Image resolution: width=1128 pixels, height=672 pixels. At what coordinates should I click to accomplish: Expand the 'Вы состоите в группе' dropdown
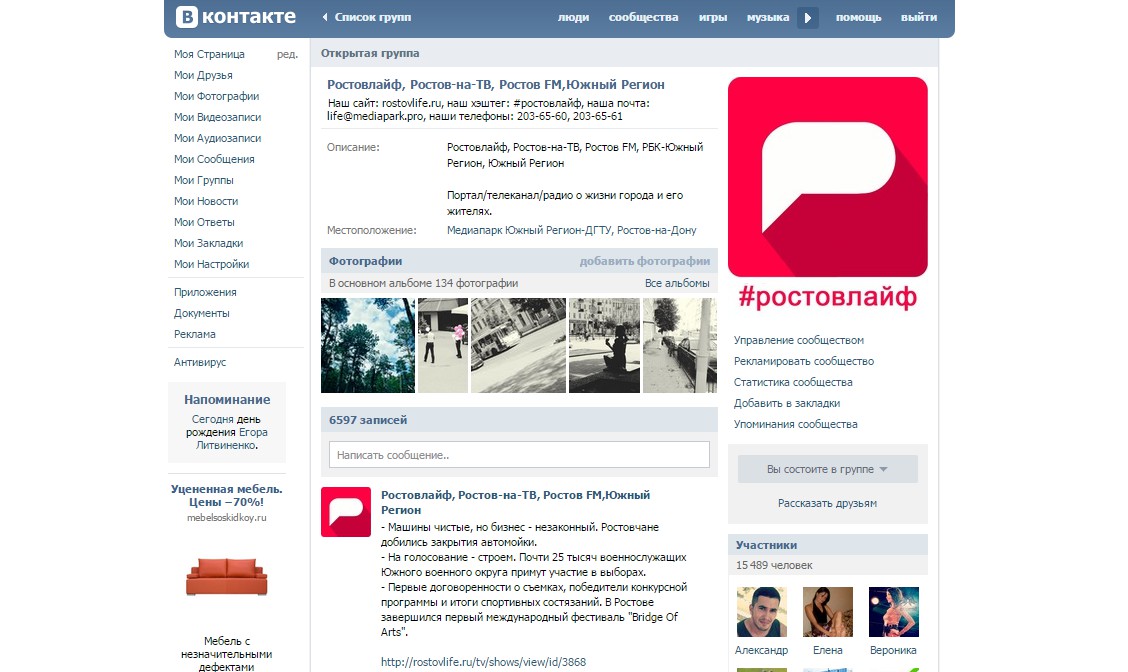pos(827,469)
